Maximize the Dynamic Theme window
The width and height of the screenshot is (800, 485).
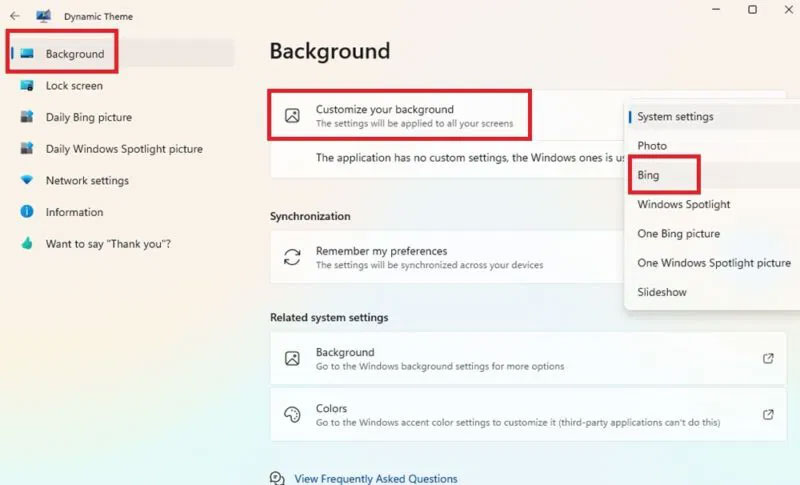753,10
